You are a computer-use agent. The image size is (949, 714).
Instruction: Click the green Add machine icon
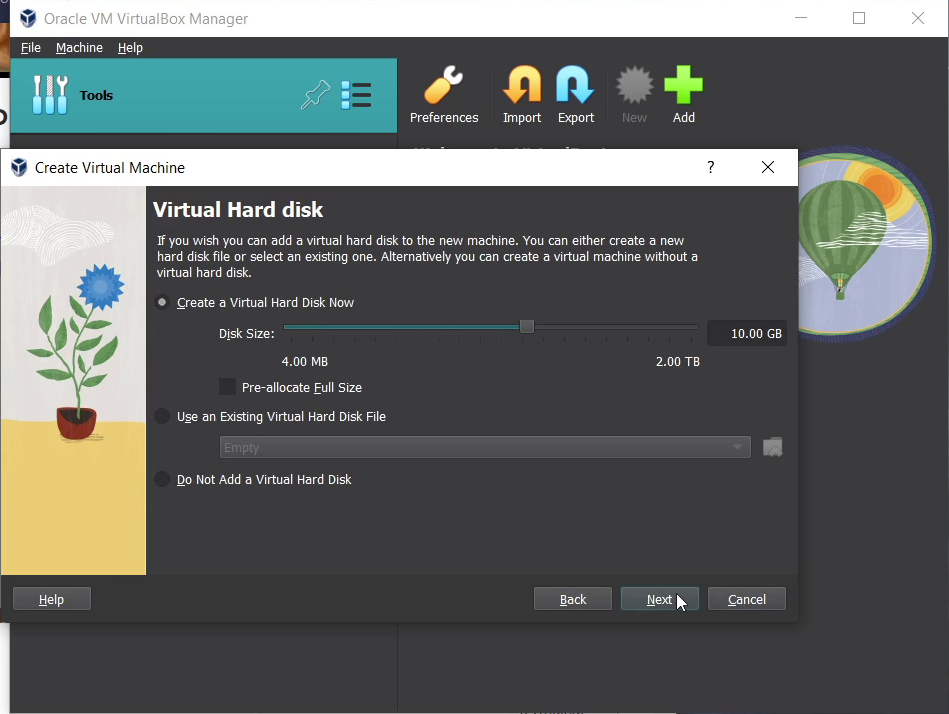click(x=683, y=87)
